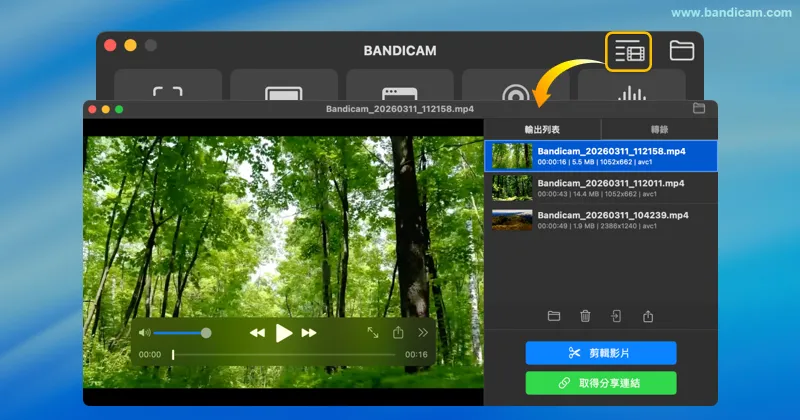The width and height of the screenshot is (800, 420).
Task: Click the import file icon below list
Action: [x=616, y=316]
